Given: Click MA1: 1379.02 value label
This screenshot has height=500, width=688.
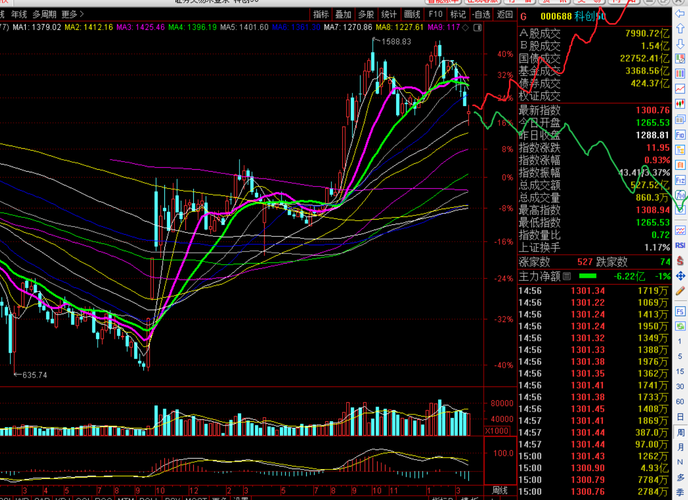Looking at the screenshot, I should 37,27.
